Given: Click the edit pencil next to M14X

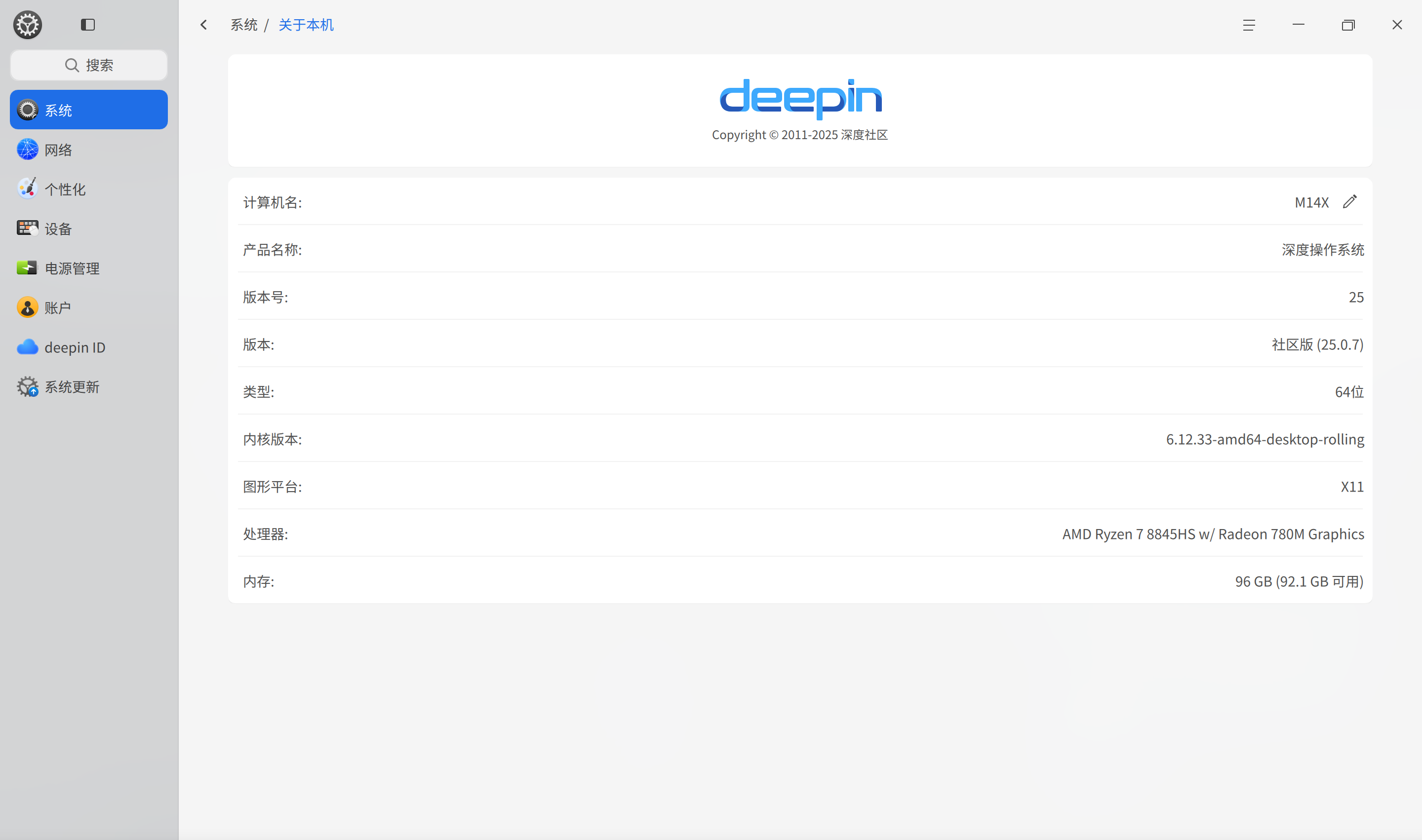Looking at the screenshot, I should [x=1349, y=201].
